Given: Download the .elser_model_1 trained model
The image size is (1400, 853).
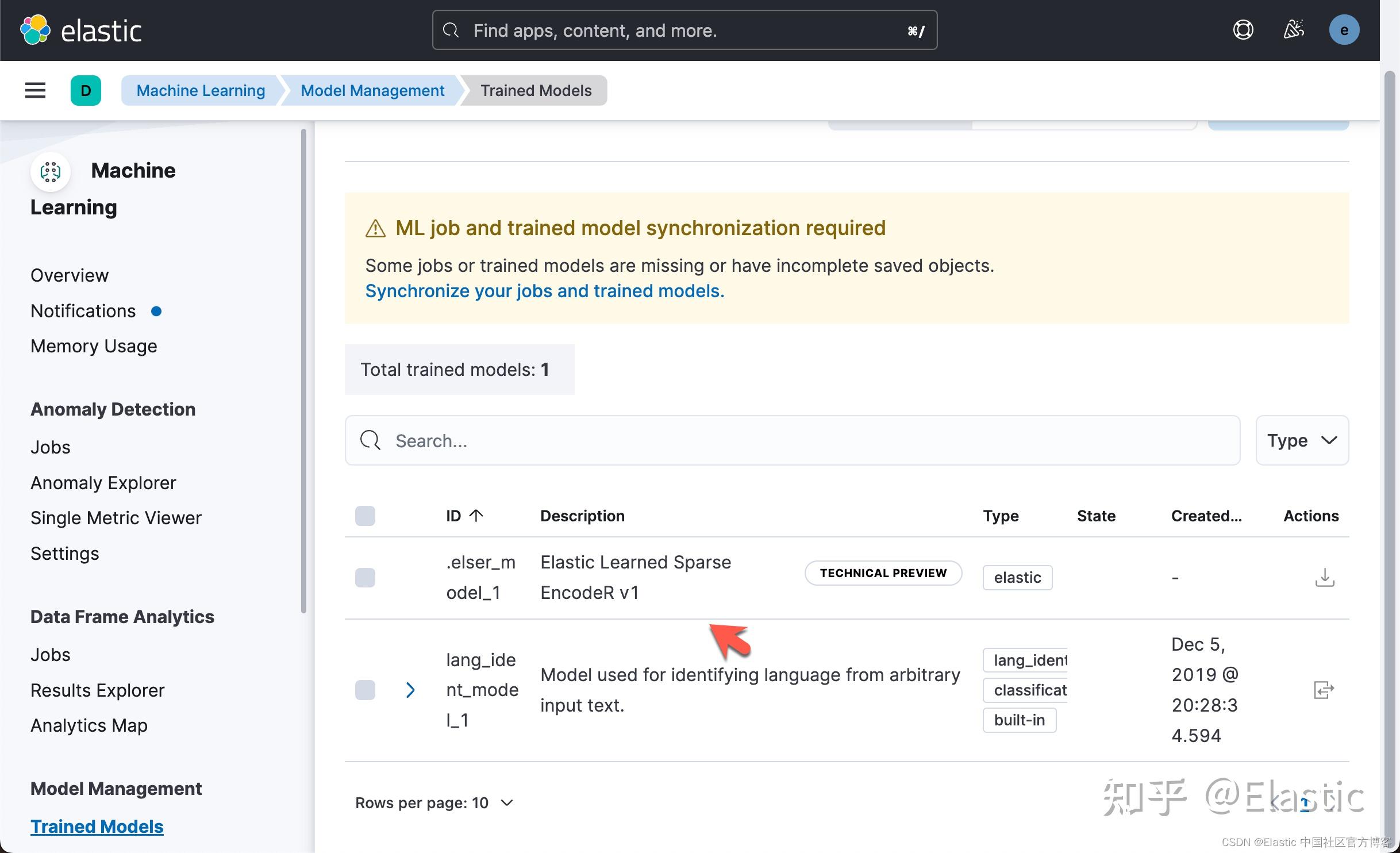Looking at the screenshot, I should 1324,577.
